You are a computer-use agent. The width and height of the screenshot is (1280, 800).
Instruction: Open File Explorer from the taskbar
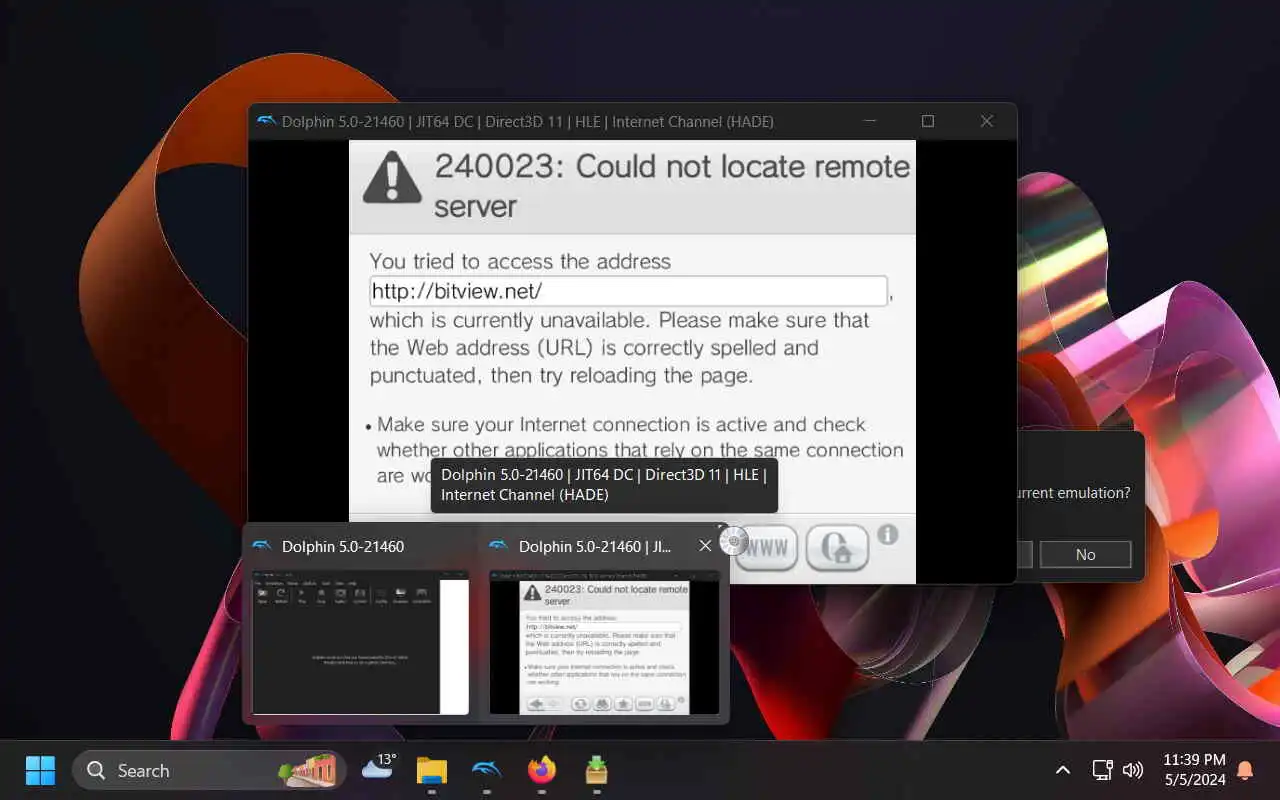(432, 770)
